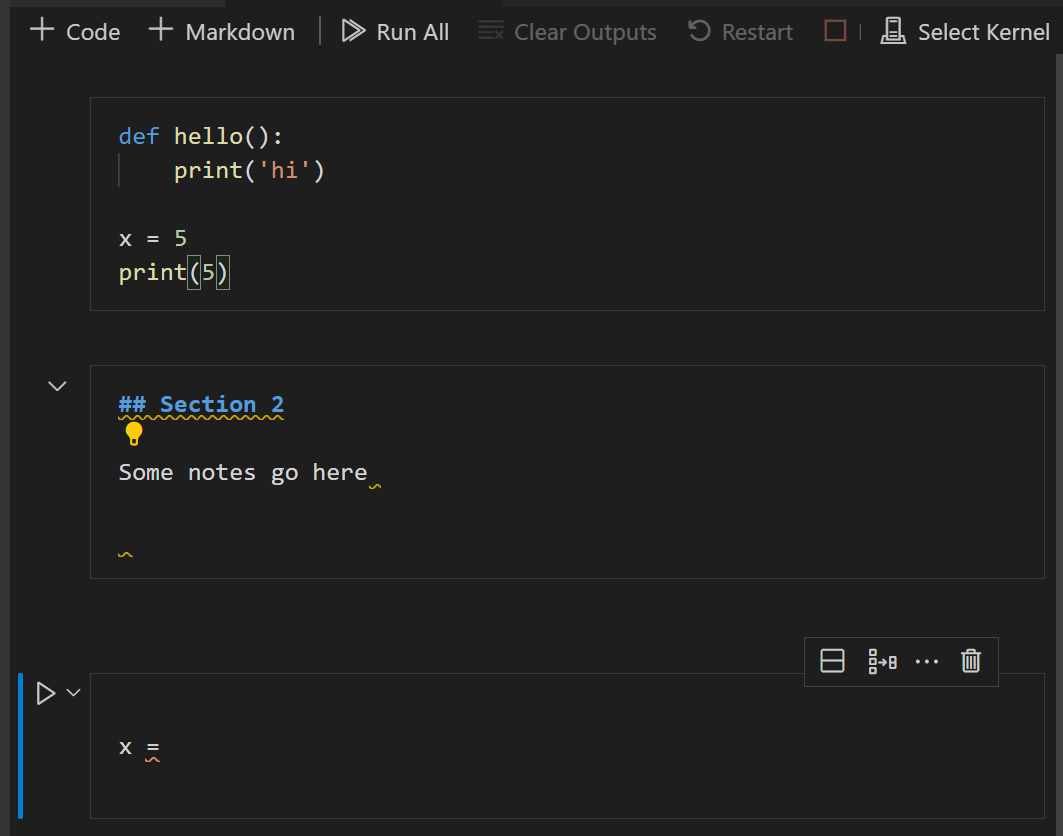Click the Restart kernel icon
The height and width of the screenshot is (836, 1063).
(699, 31)
